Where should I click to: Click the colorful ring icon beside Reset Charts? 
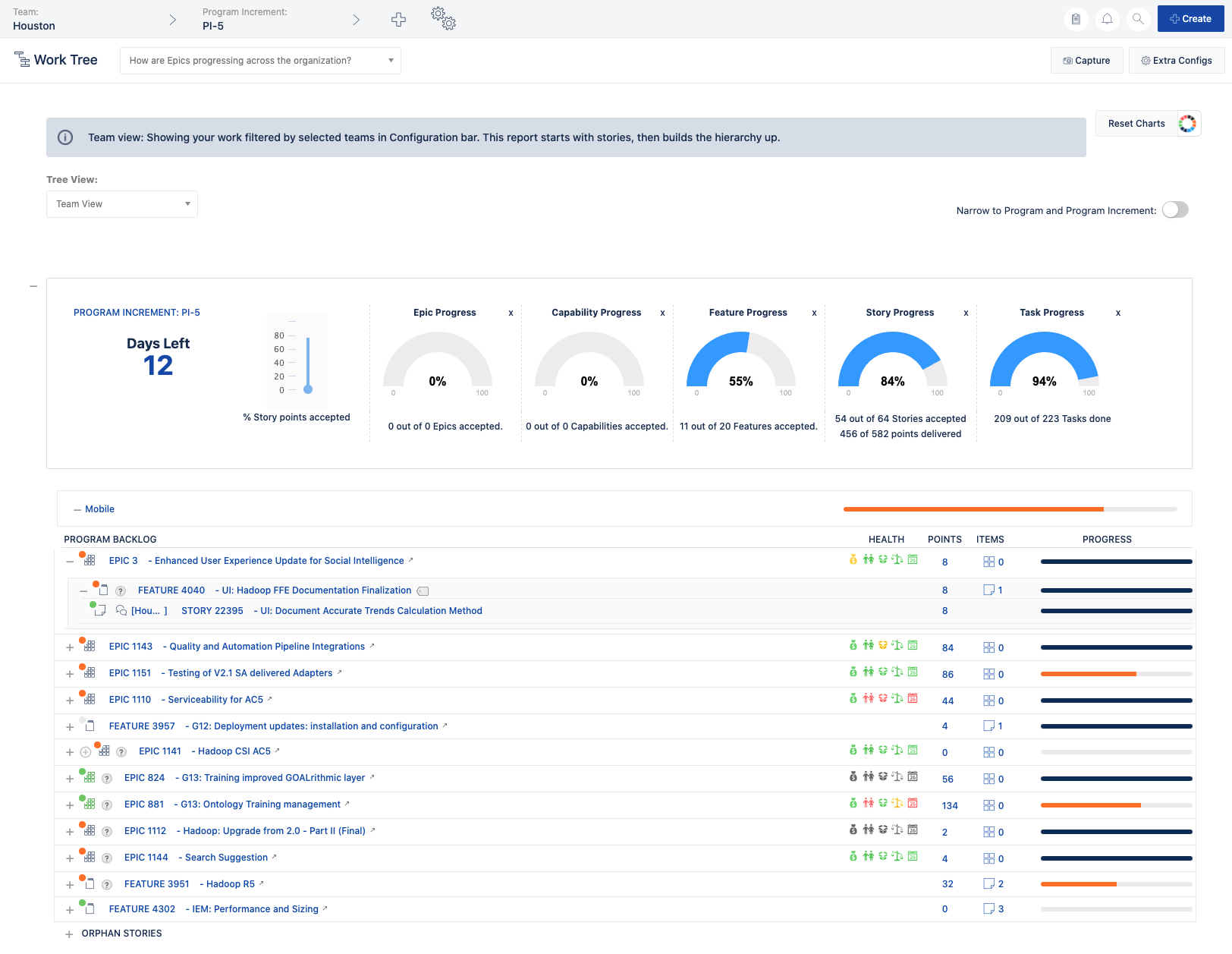pyautogui.click(x=1187, y=124)
